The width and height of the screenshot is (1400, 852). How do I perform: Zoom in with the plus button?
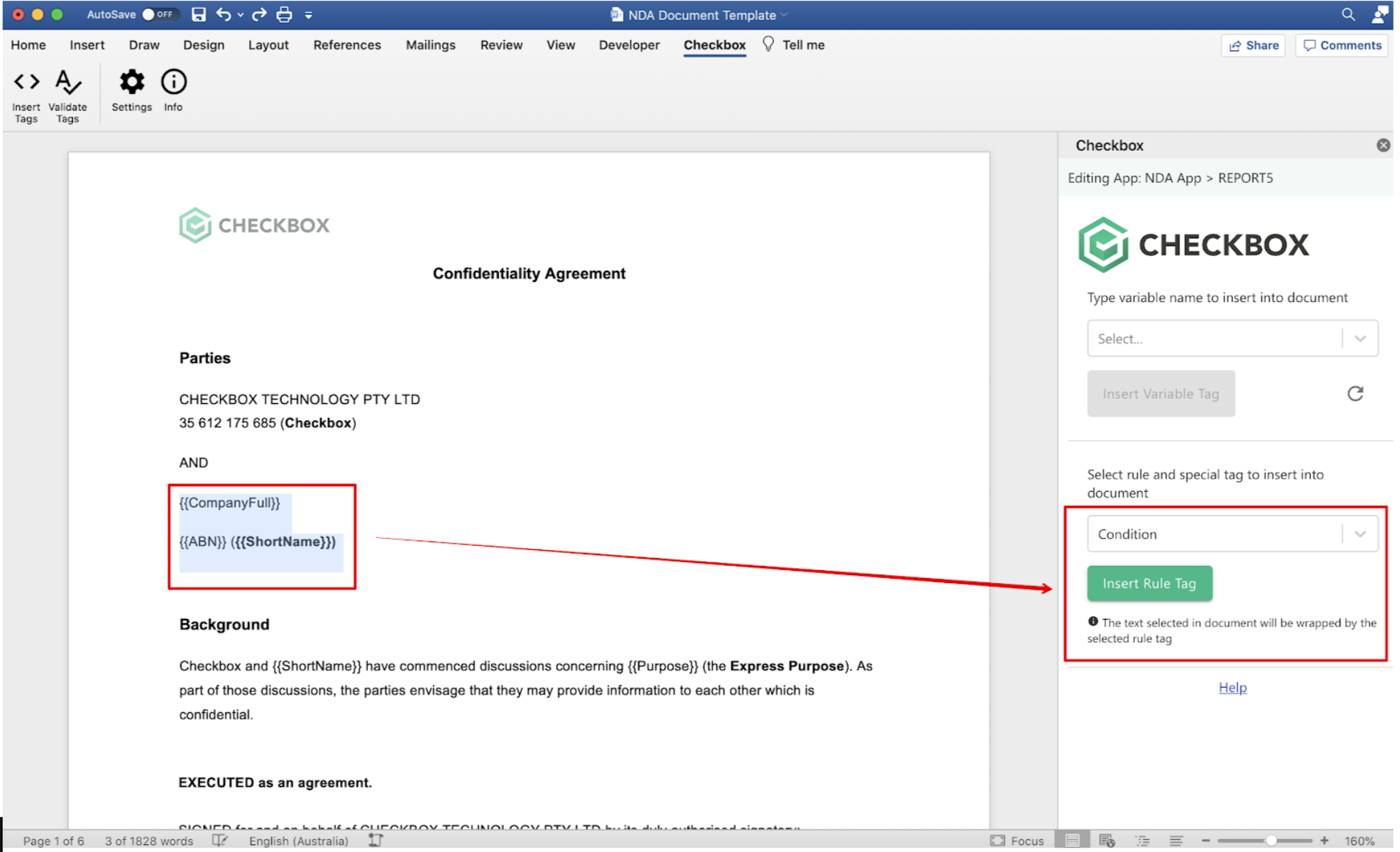point(1324,841)
